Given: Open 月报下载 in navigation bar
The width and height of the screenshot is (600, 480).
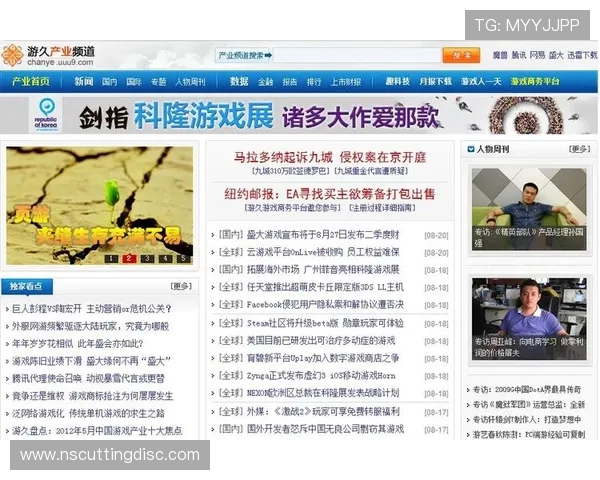Looking at the screenshot, I should tap(435, 82).
